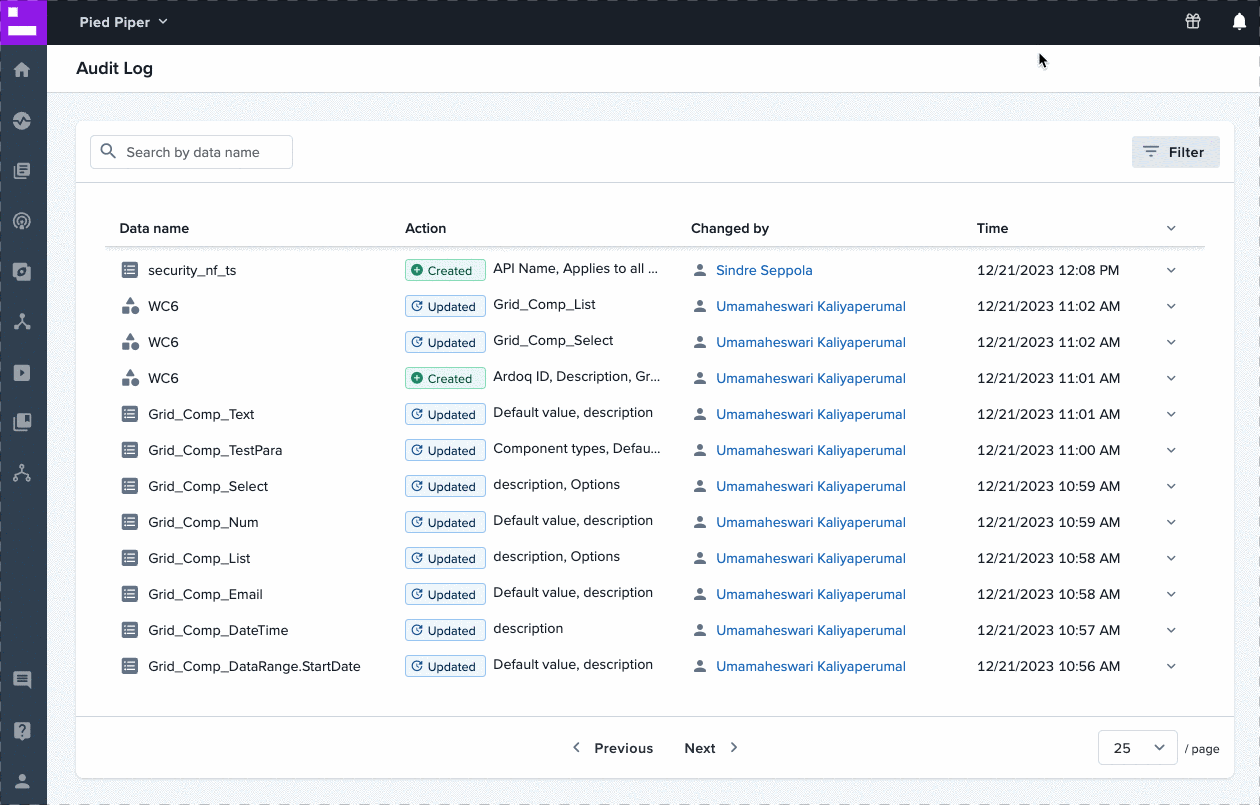
Task: Click the person icon beside Sindre Seppola
Action: tap(700, 270)
